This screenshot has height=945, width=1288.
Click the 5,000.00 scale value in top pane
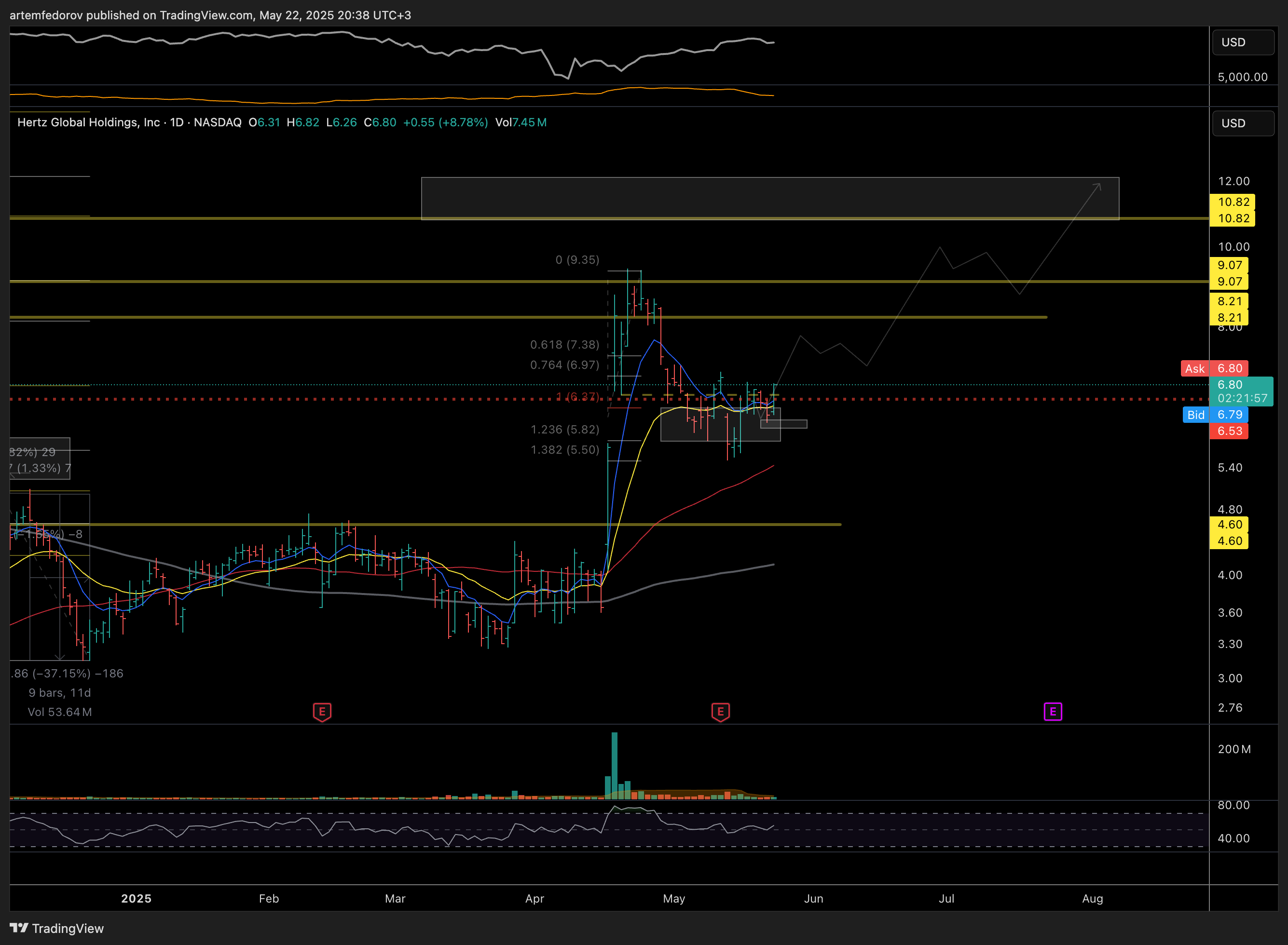[x=1242, y=77]
